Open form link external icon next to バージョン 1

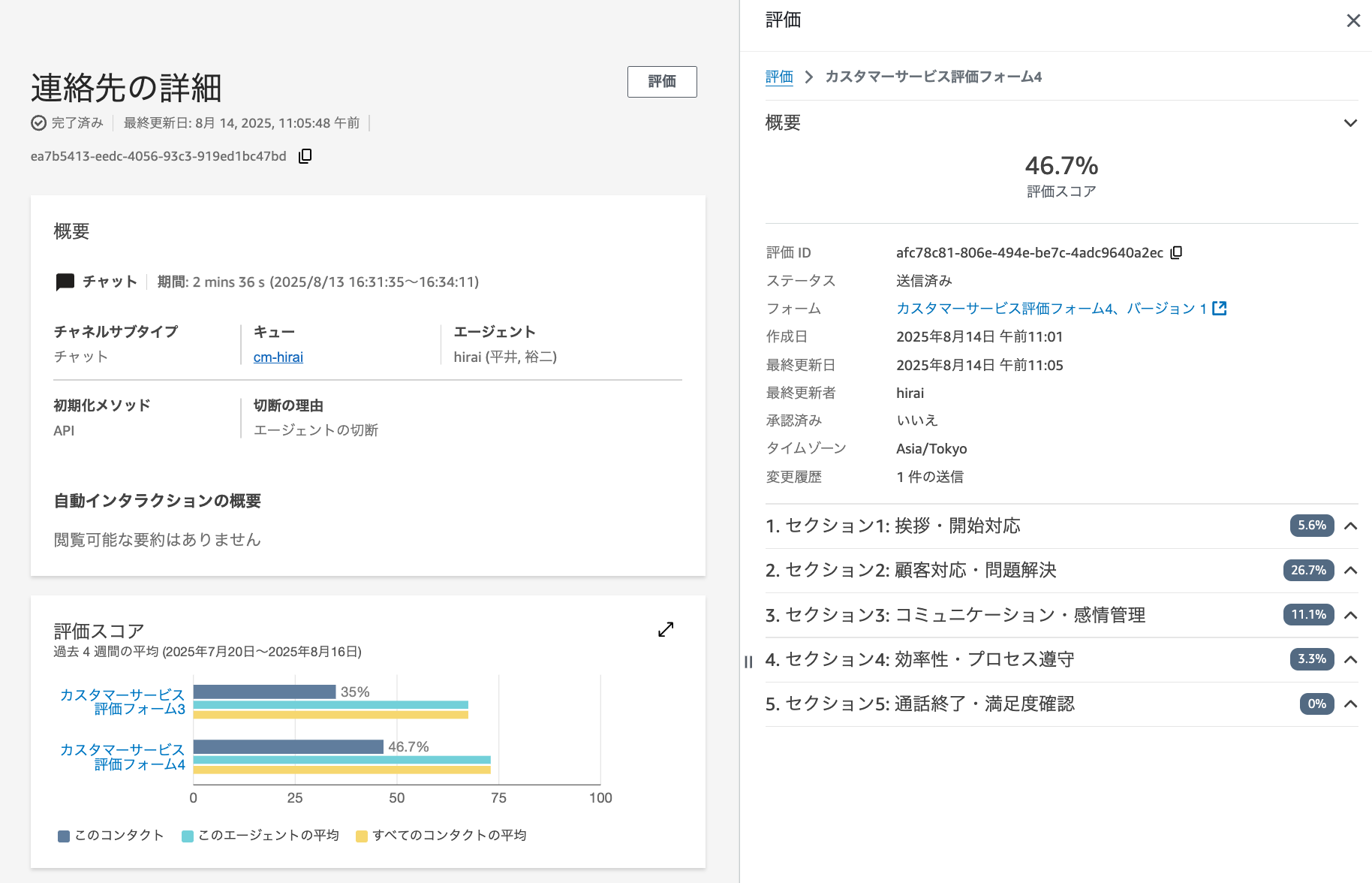pos(1220,308)
